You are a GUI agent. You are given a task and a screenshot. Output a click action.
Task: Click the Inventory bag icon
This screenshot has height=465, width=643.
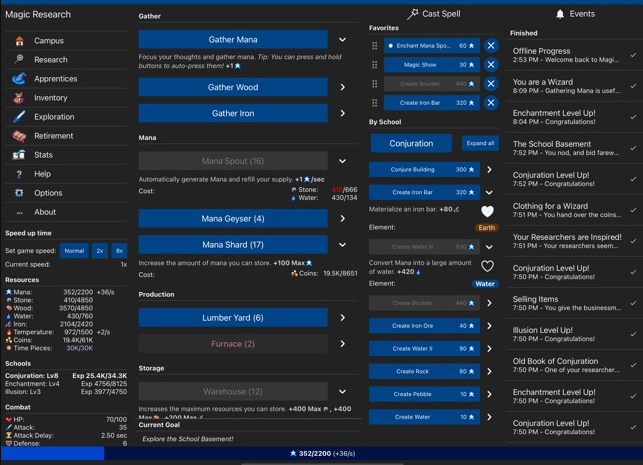(x=19, y=98)
